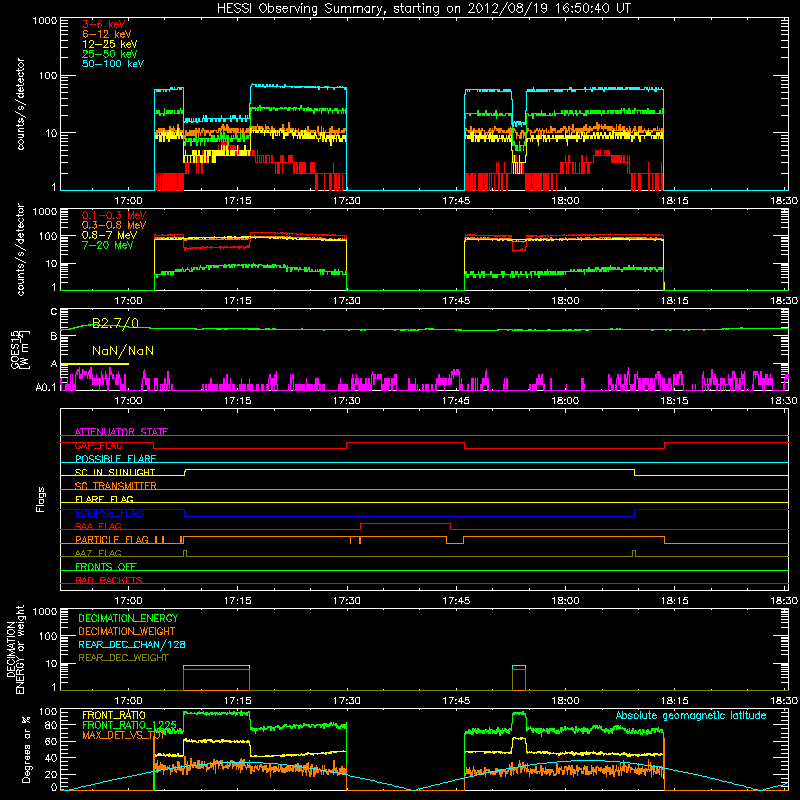Click the 17:45 tick under the MeV panel
The image size is (800, 800).
pos(456,301)
